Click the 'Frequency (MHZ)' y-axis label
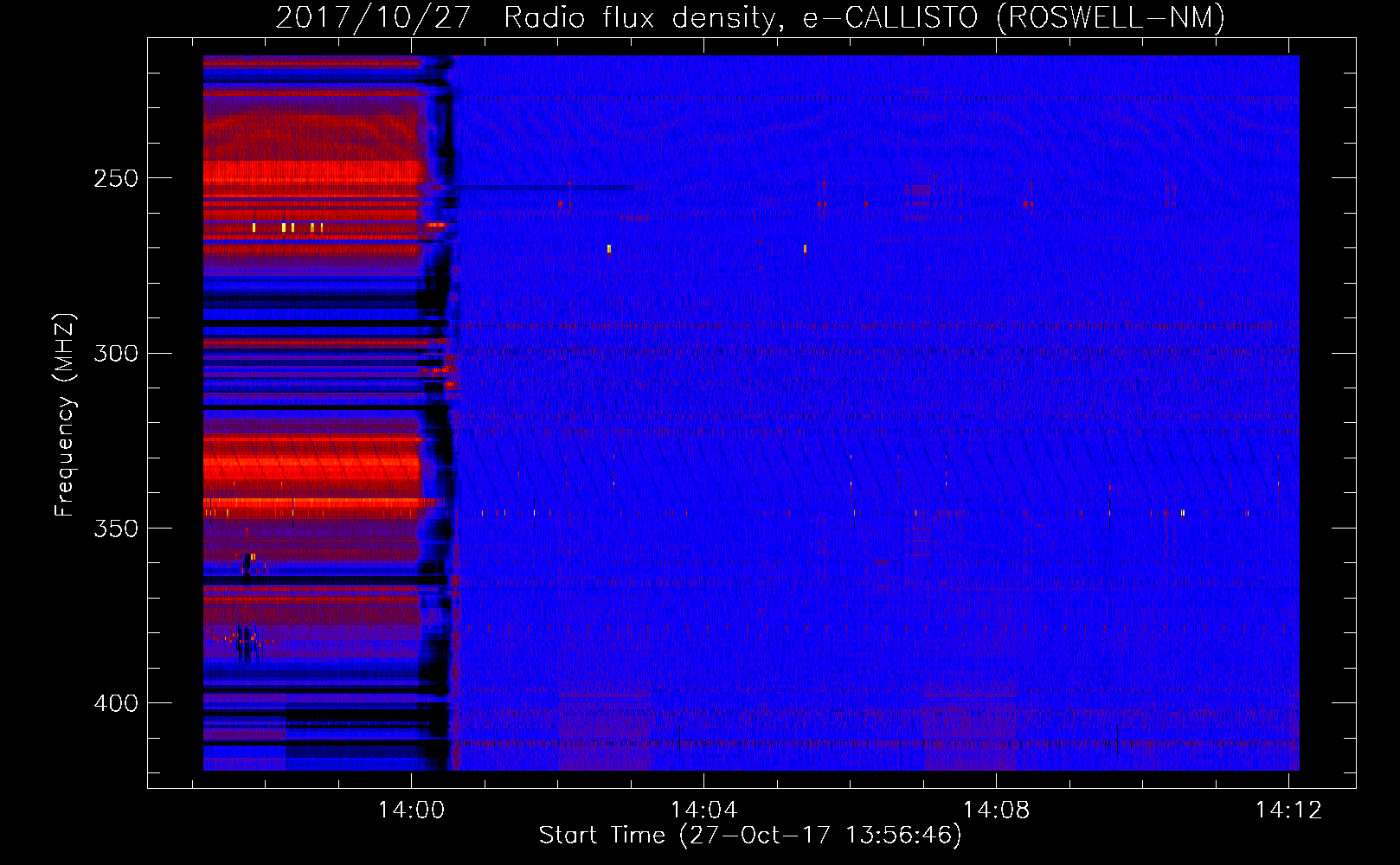Viewport: 1400px width, 865px height. tap(65, 414)
